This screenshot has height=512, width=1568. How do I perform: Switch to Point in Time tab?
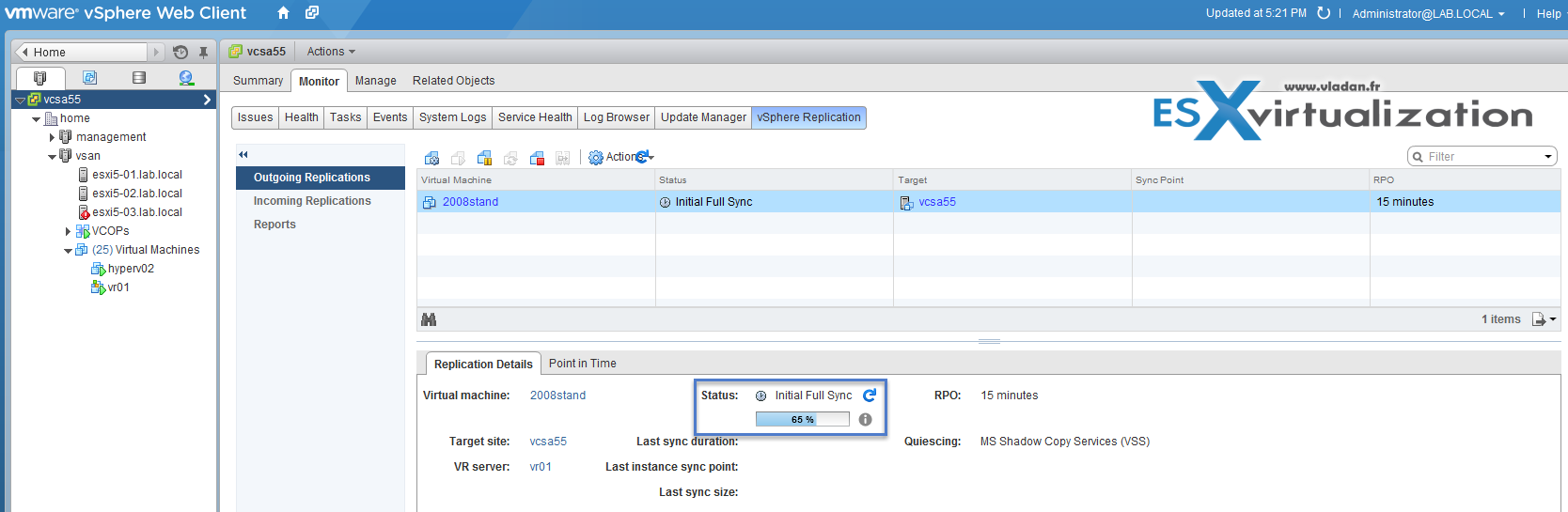[x=583, y=364]
